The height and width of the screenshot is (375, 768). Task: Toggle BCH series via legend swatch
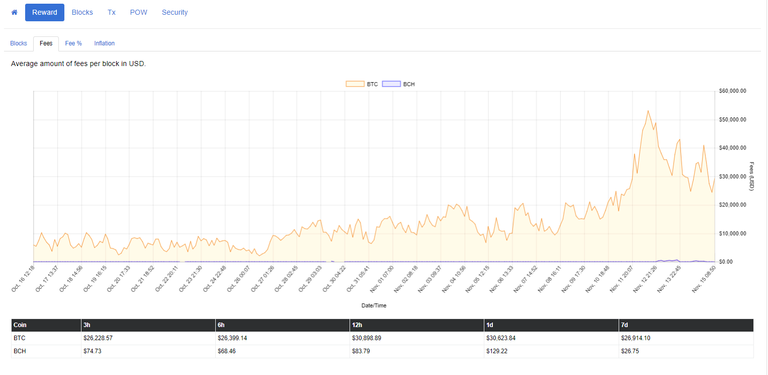391,84
